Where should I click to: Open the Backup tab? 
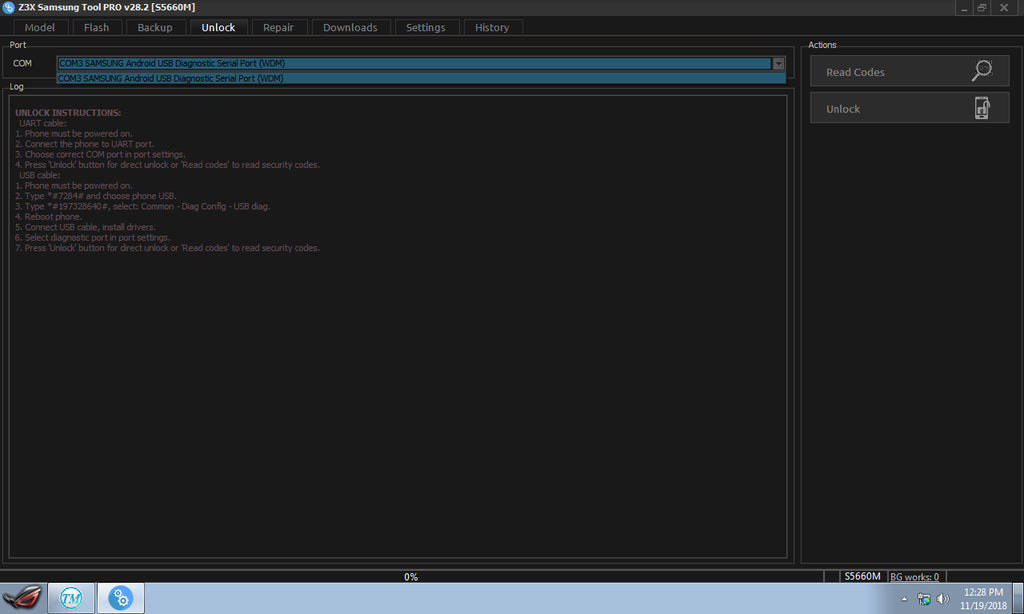155,27
